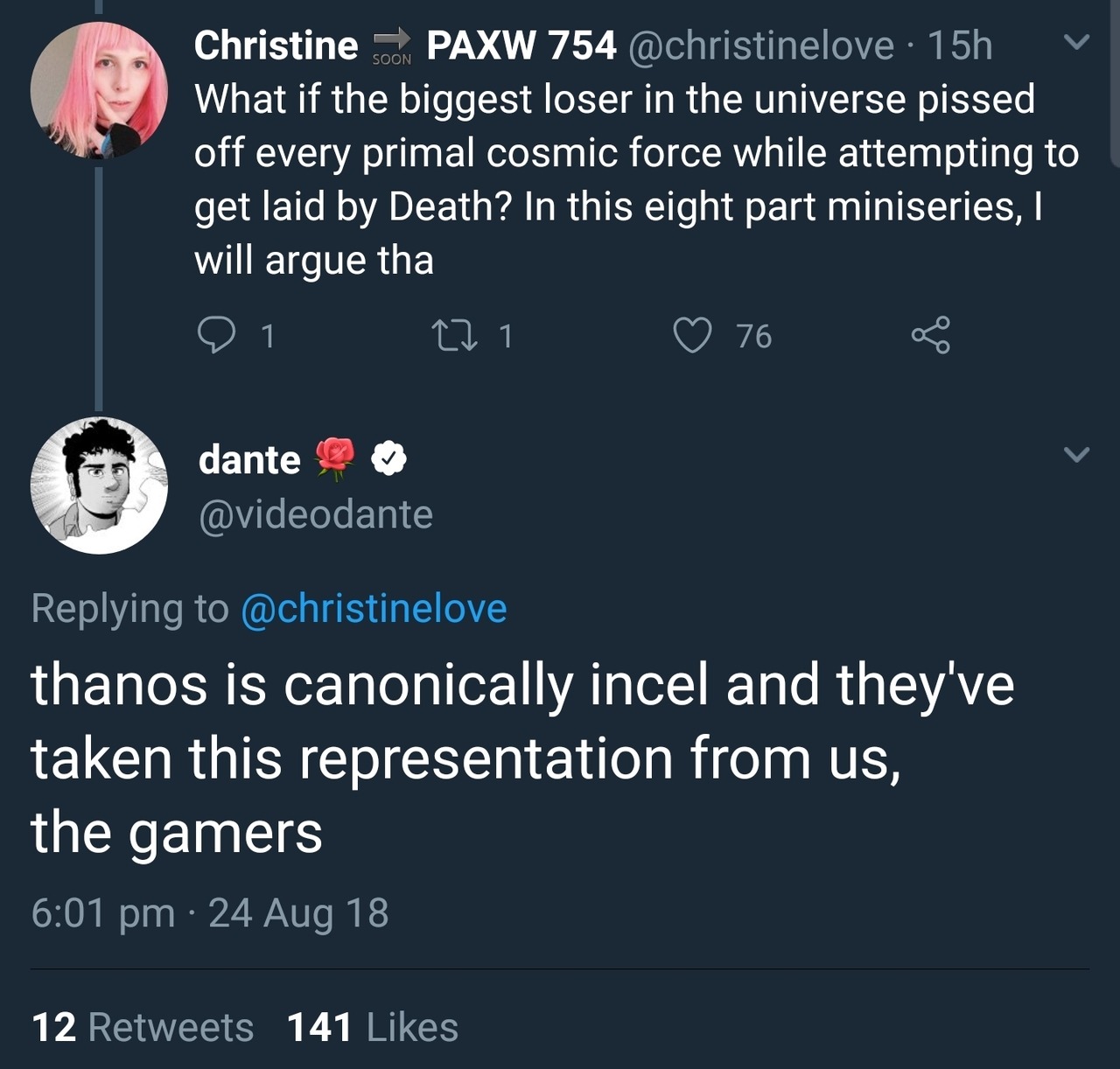Open Christine's pink-haired profile picture
The width and height of the screenshot is (1120, 1069).
tap(99, 90)
